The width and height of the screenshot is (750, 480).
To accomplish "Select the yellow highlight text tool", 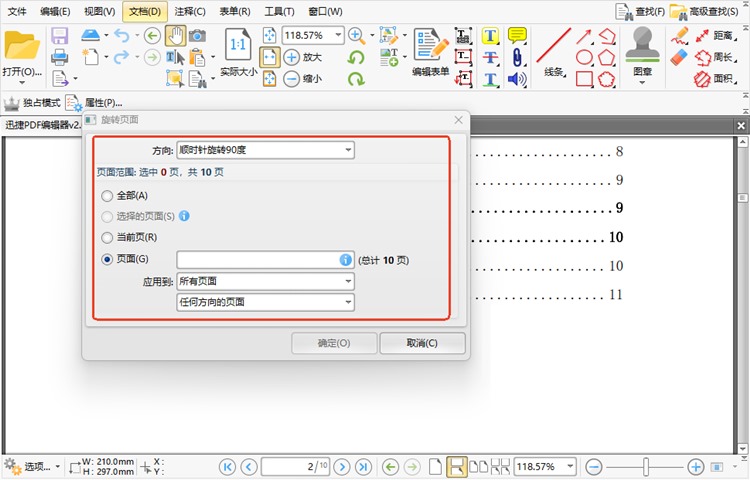I will tap(490, 36).
